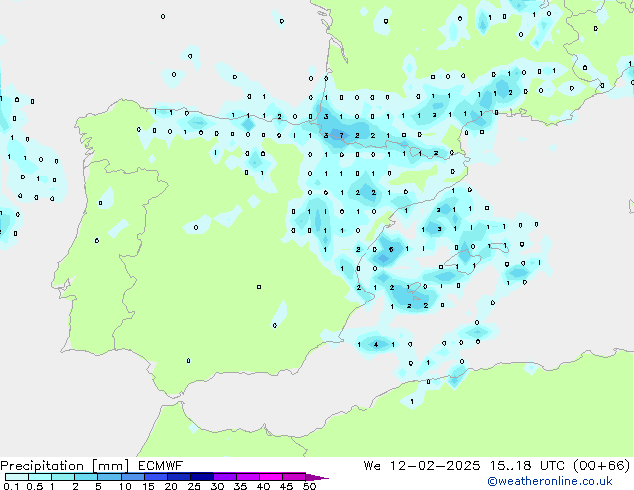Viewport: 634px width, 490px height.
Task: Click the 2–5 mm legend swatch
Action: 86,477
